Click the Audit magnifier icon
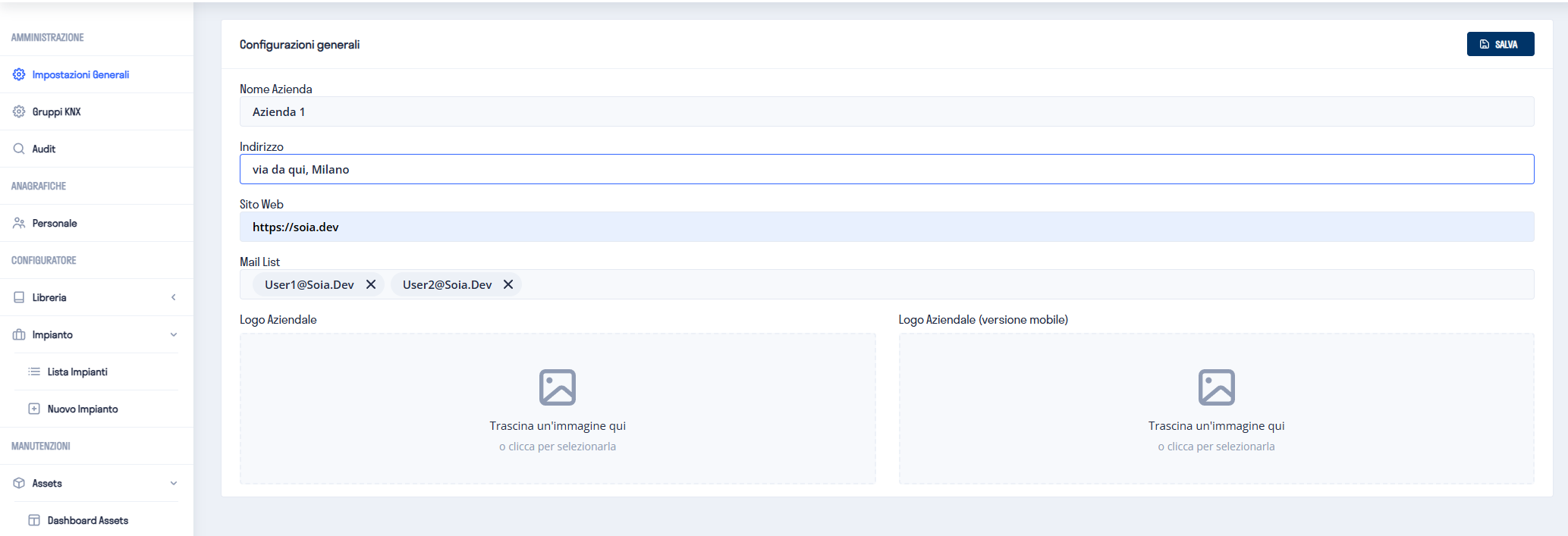The image size is (1568, 536). coord(19,149)
